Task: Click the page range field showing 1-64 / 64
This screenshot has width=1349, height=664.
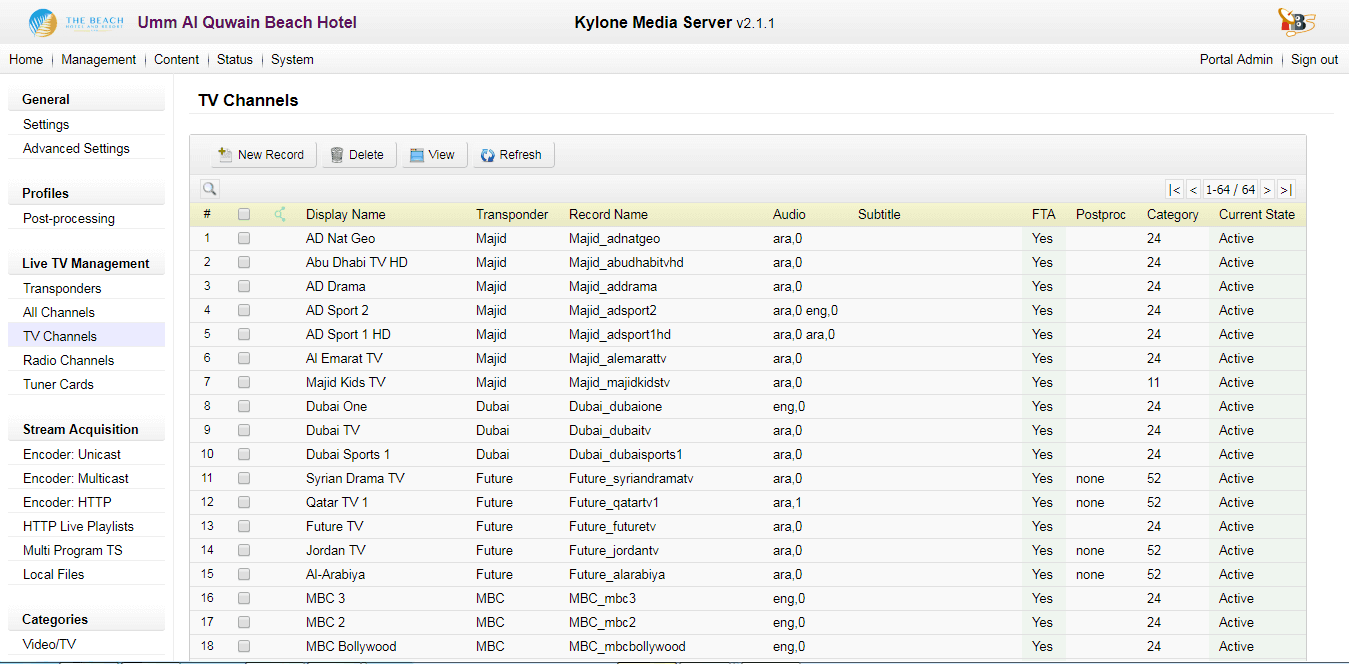Action: pos(1230,190)
